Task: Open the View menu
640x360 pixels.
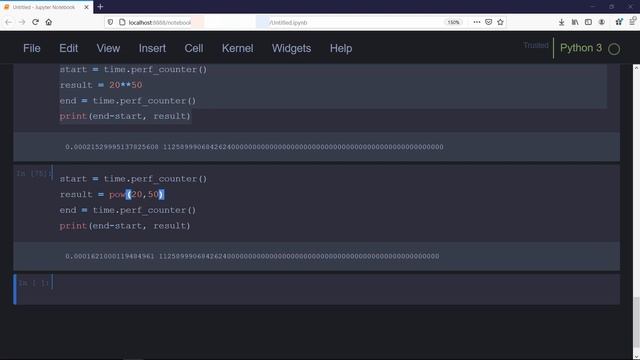Action: click(x=108, y=48)
